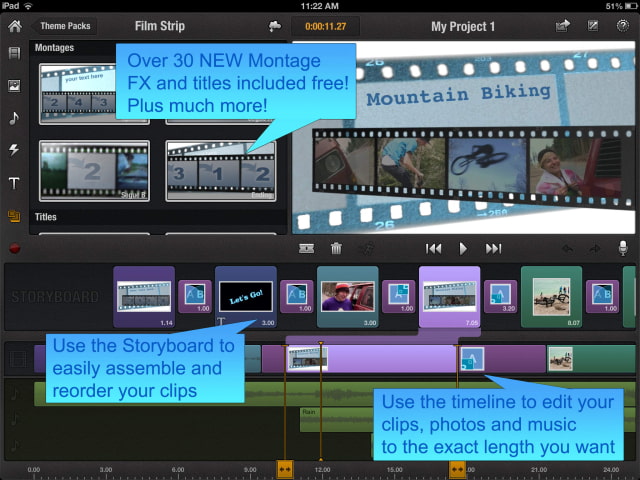This screenshot has height=480, width=640.
Task: Open the photos library icon
Action: tap(14, 86)
